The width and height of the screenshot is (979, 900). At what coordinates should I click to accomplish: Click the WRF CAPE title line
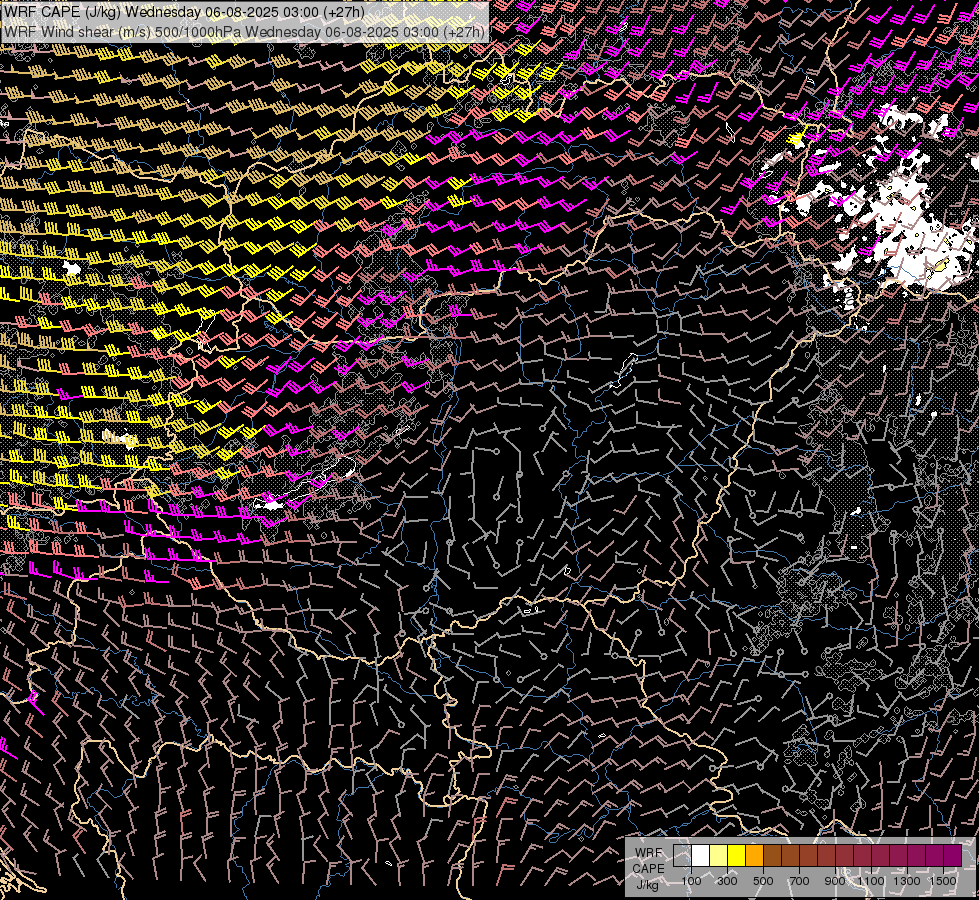click(x=184, y=12)
